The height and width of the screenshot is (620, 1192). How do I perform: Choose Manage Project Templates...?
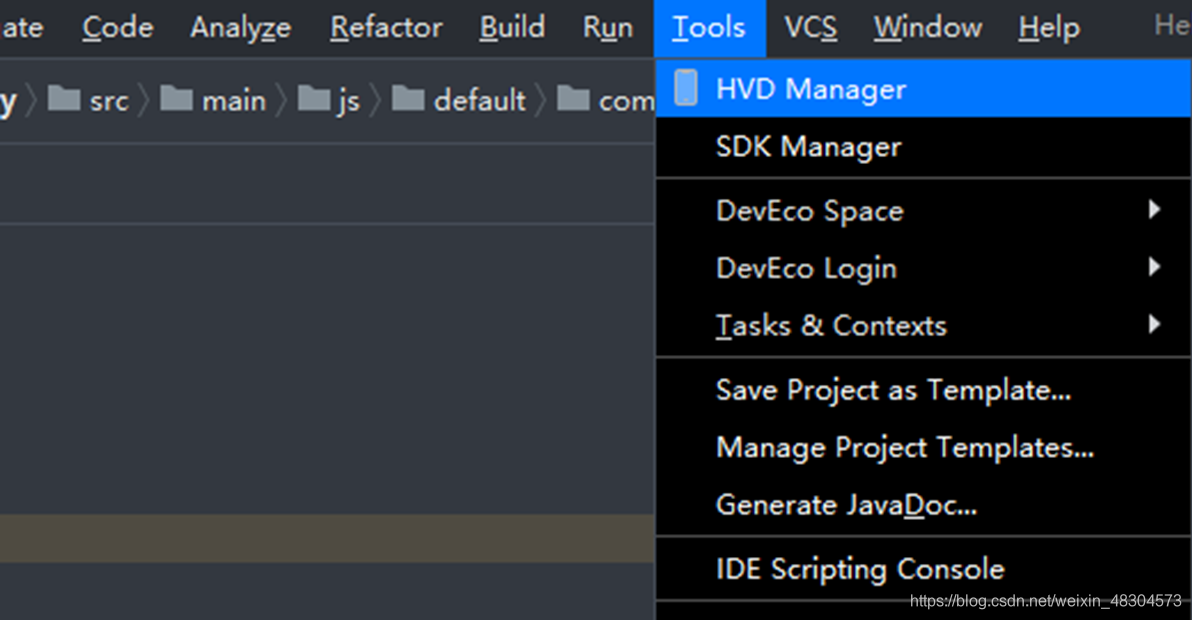tap(923, 448)
